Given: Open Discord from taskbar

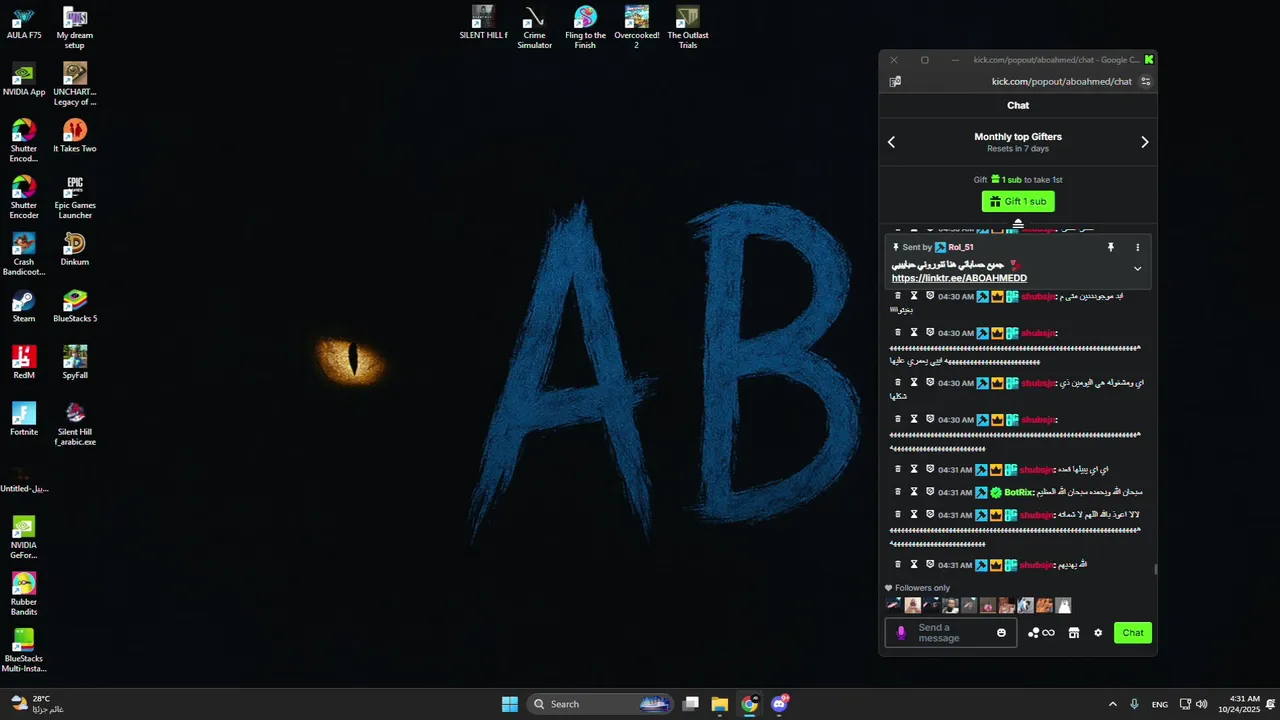Looking at the screenshot, I should (x=780, y=704).
